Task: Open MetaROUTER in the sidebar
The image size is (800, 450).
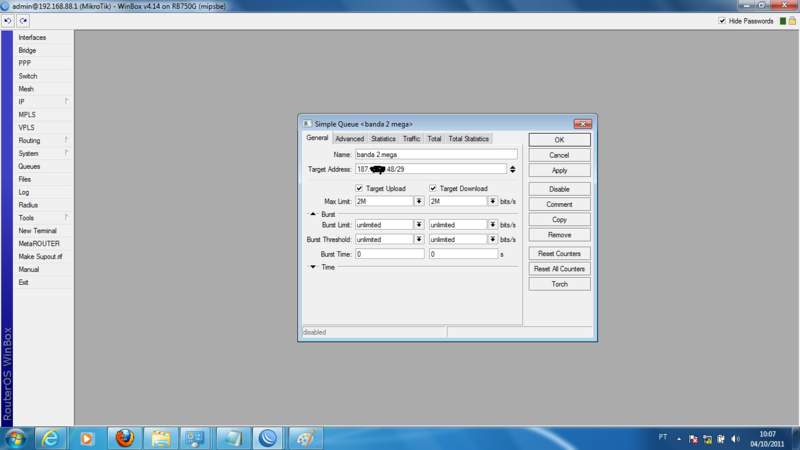Action: (39, 244)
